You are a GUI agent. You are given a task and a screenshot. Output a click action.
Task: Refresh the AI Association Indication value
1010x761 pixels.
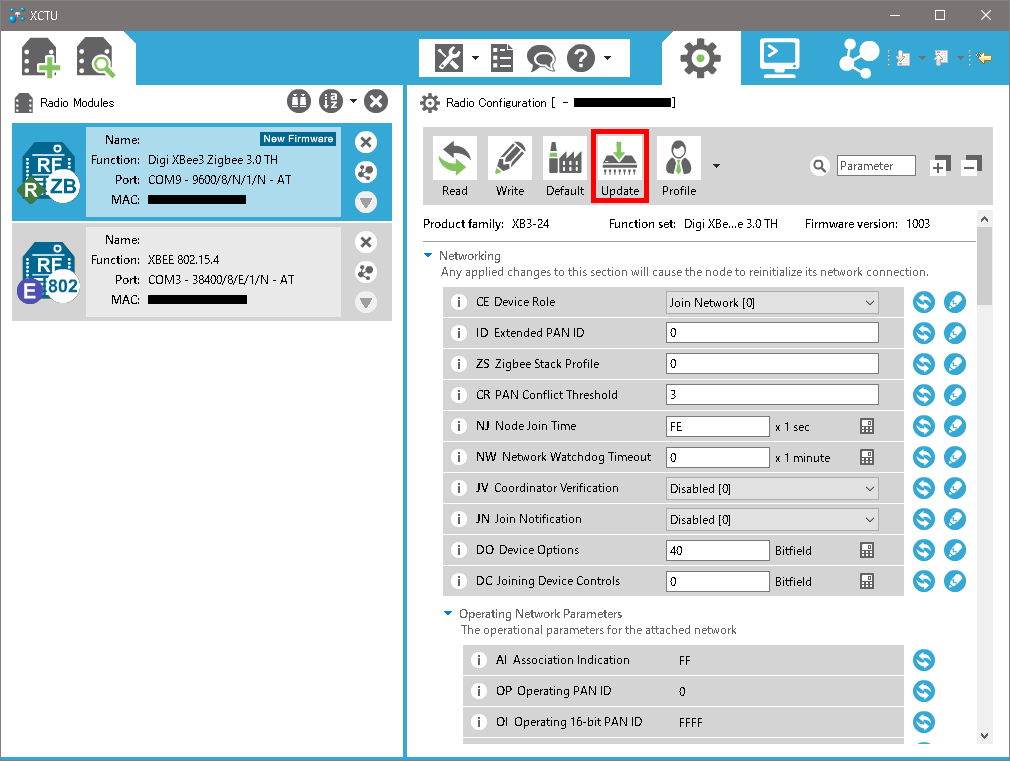click(924, 660)
